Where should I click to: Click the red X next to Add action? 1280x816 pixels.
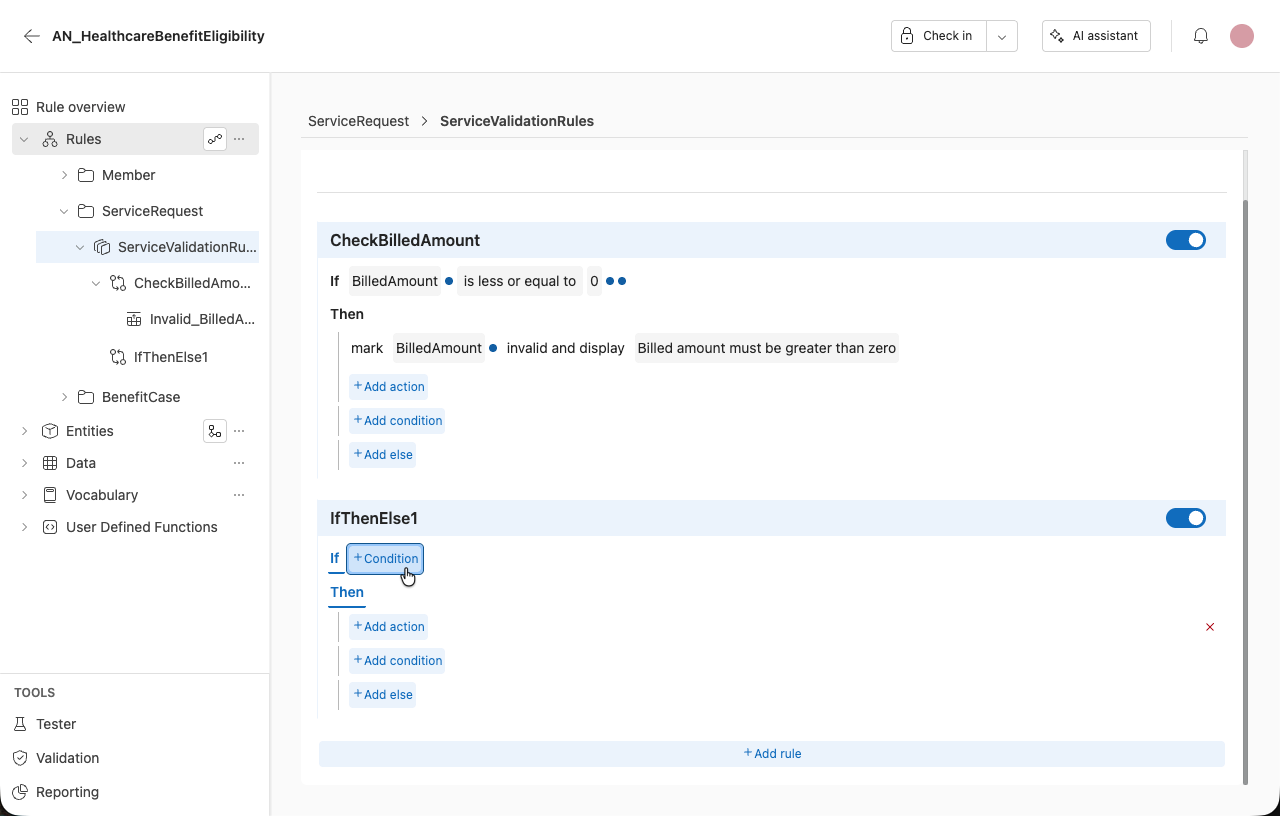pos(1210,627)
